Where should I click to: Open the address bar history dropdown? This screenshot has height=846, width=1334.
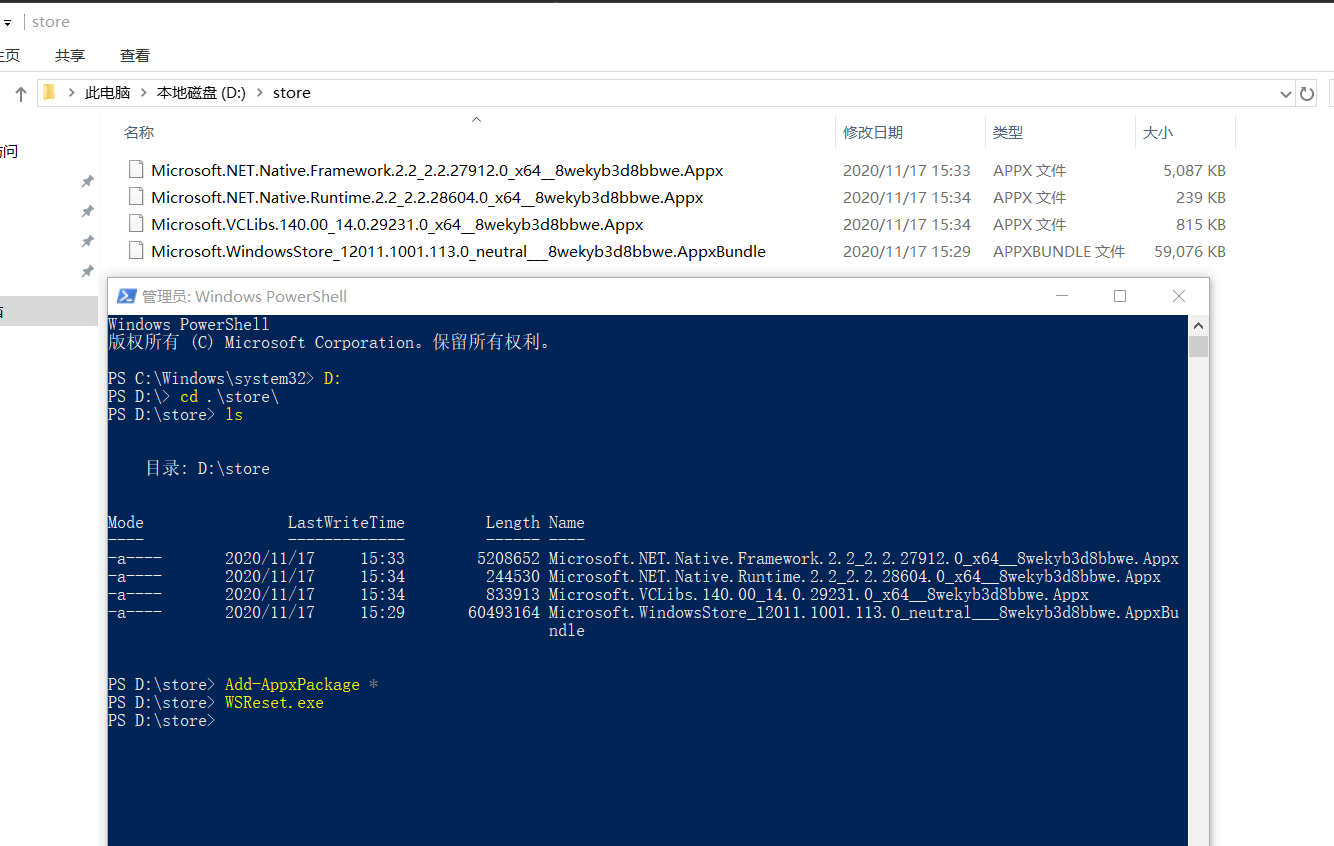click(x=1286, y=94)
